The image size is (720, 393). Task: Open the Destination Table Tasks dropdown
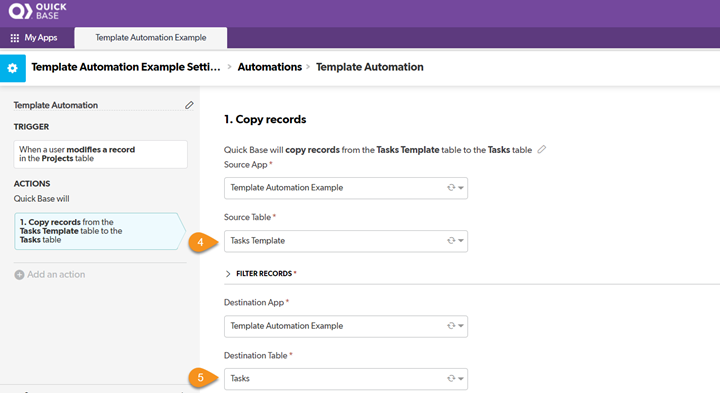point(346,379)
